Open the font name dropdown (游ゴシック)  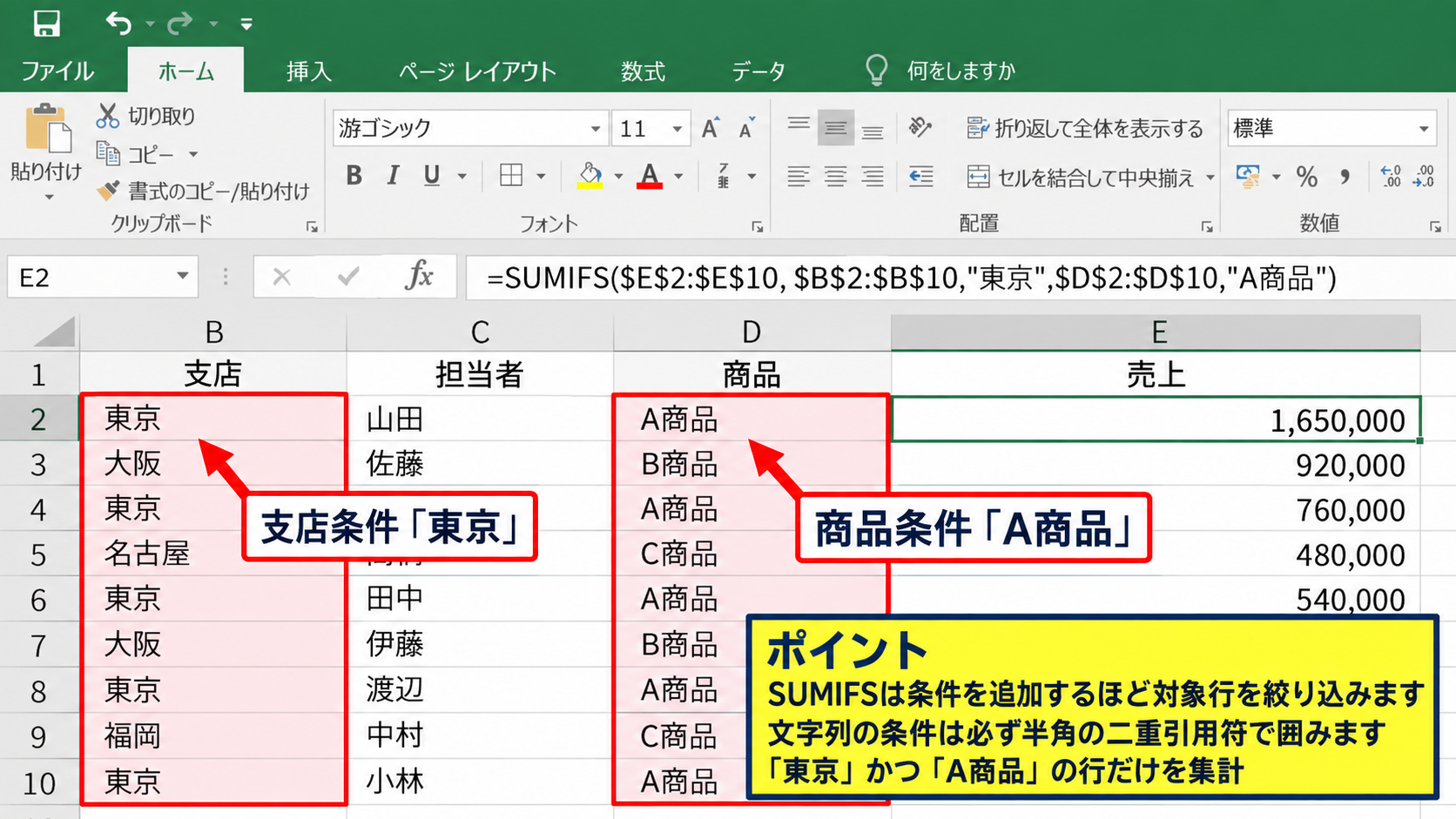596,129
